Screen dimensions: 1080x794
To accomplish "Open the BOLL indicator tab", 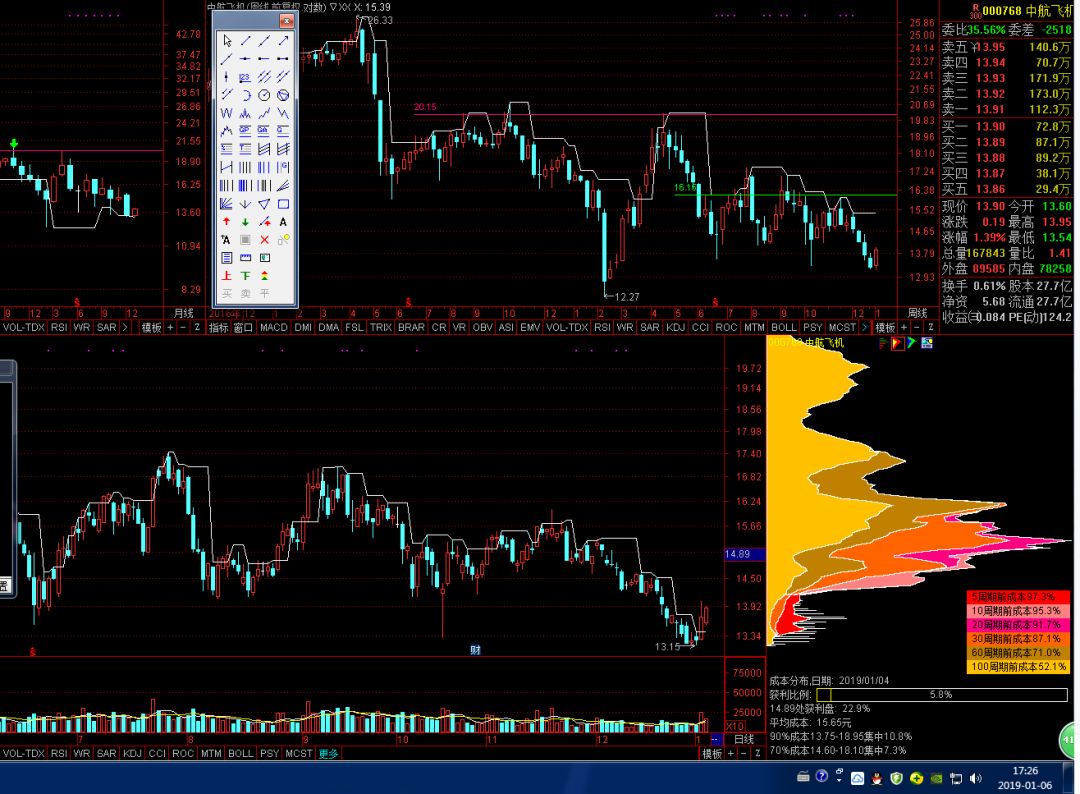I will click(783, 327).
